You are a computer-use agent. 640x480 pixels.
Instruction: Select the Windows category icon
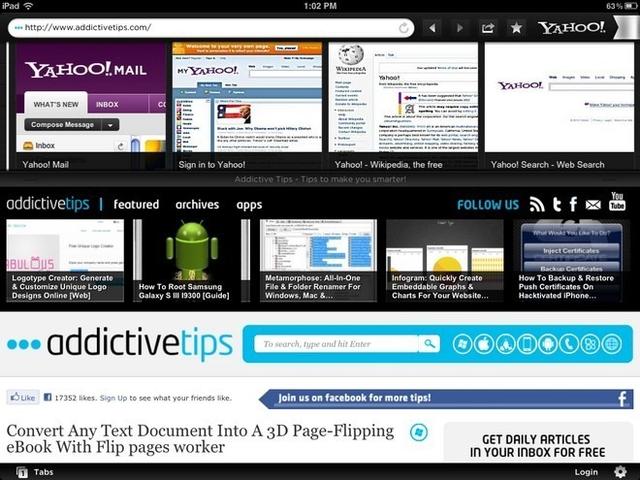pos(462,344)
